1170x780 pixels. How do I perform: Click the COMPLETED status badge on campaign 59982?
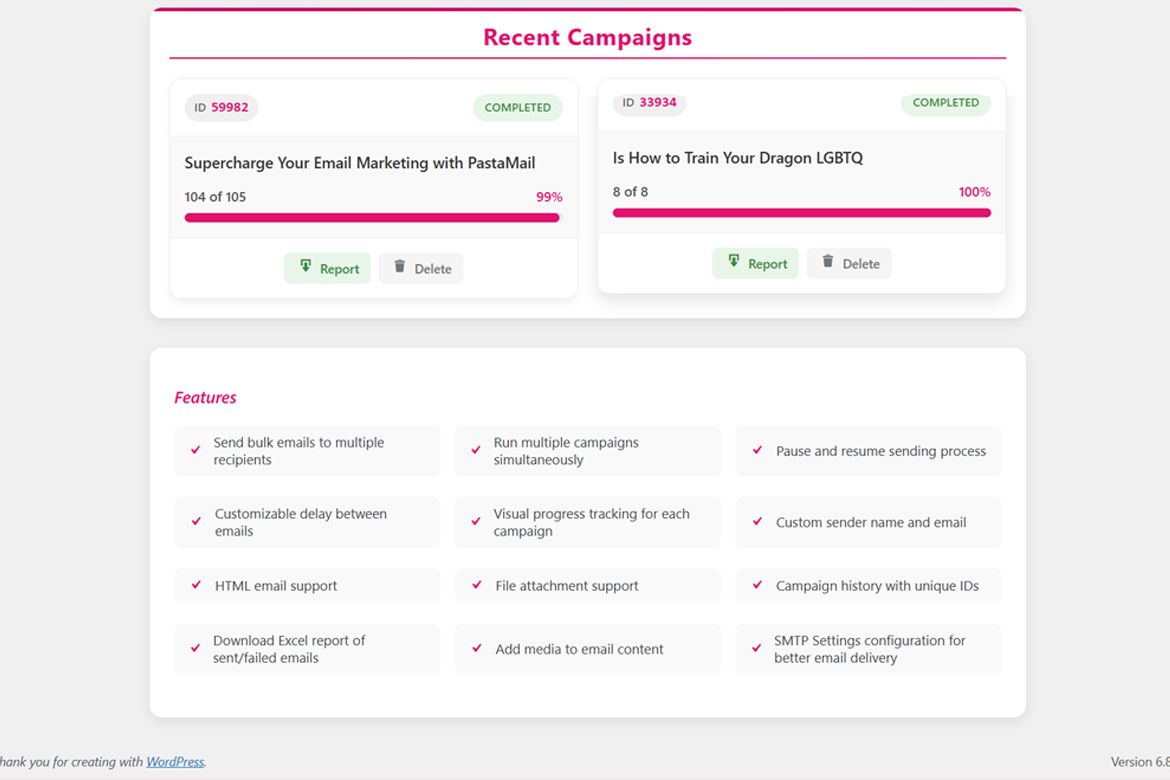point(517,108)
